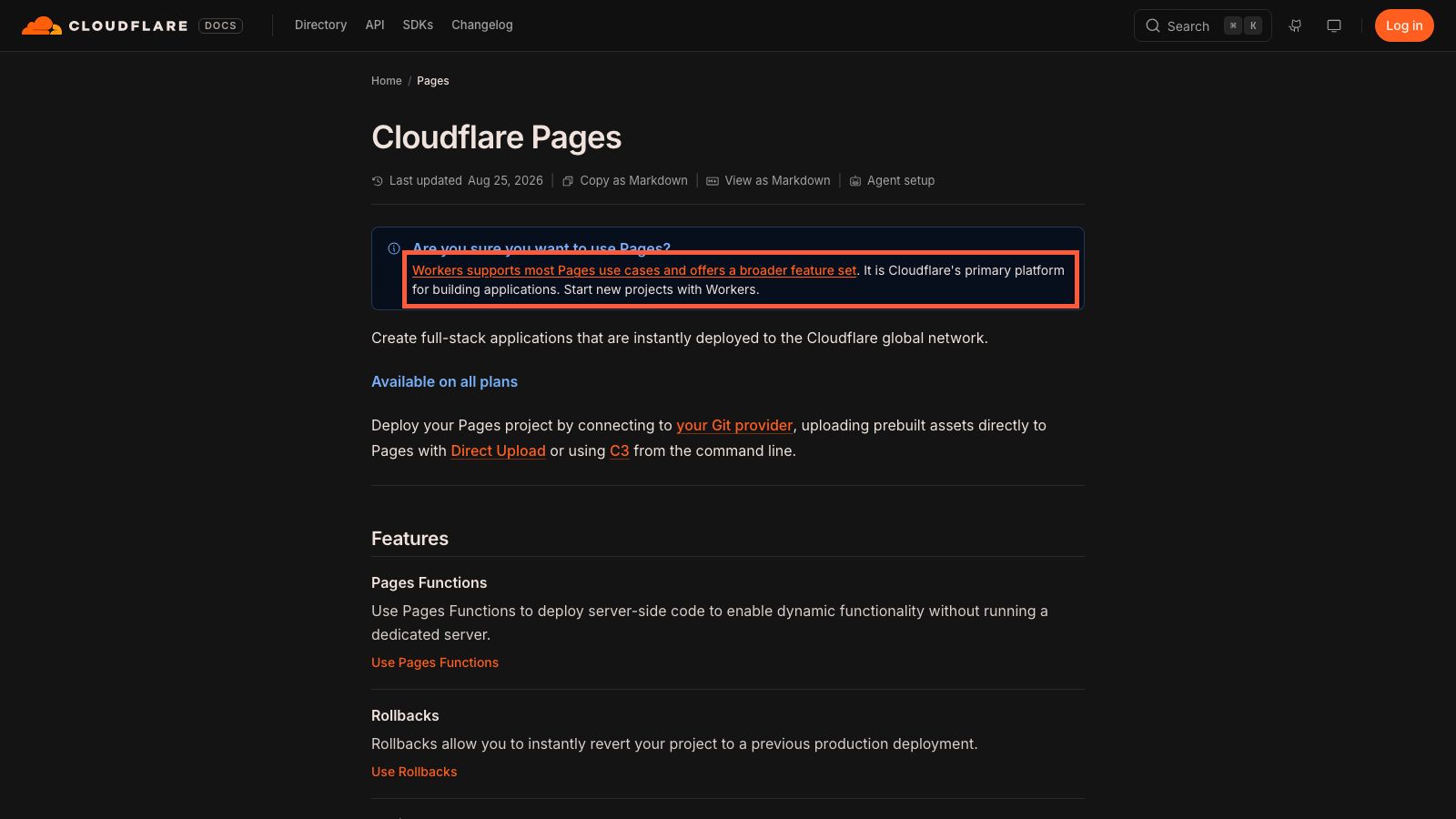Open the Direct Upload link
Screen dimensions: 1456x819
[x=498, y=450]
